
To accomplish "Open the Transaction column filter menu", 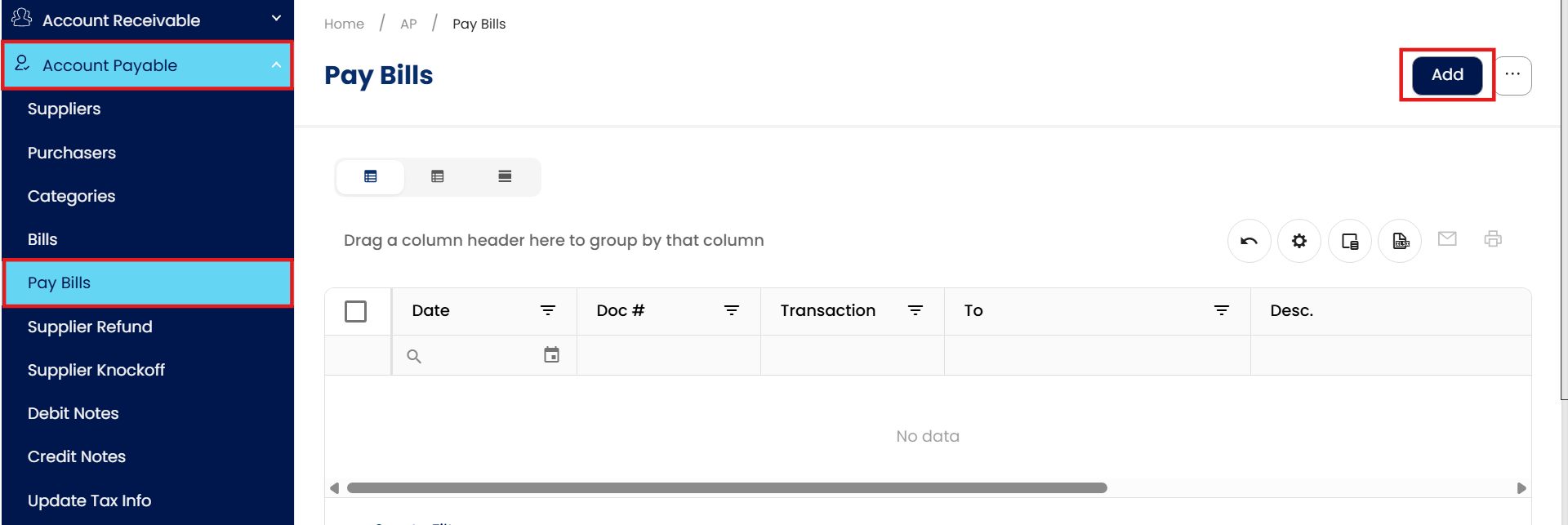I will [915, 310].
